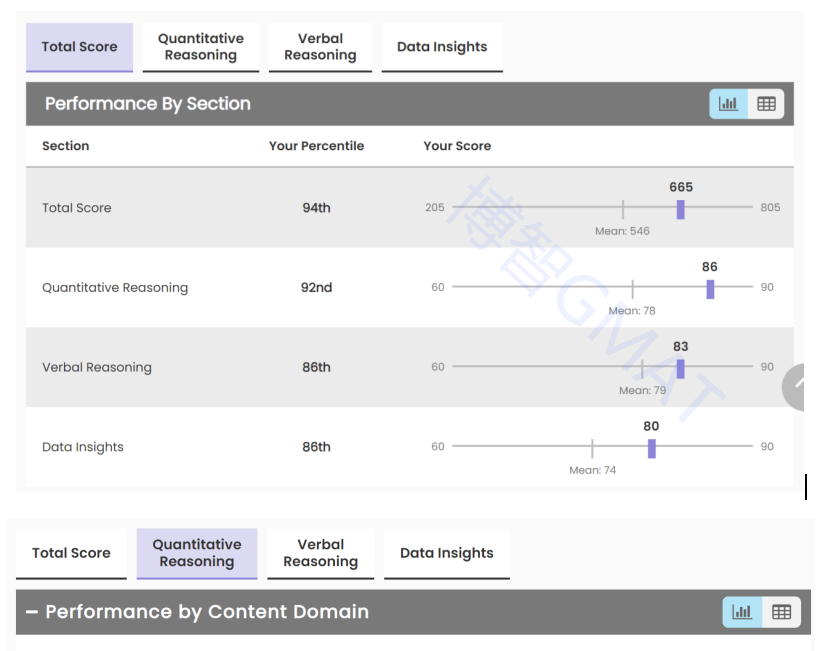828x651 pixels.
Task: Click the 80 marker on Data Insights scale
Action: tap(651, 449)
